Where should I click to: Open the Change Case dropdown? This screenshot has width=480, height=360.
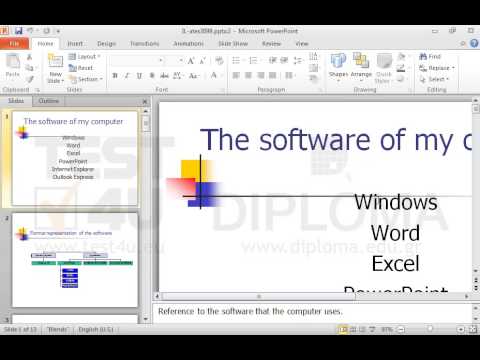194,76
